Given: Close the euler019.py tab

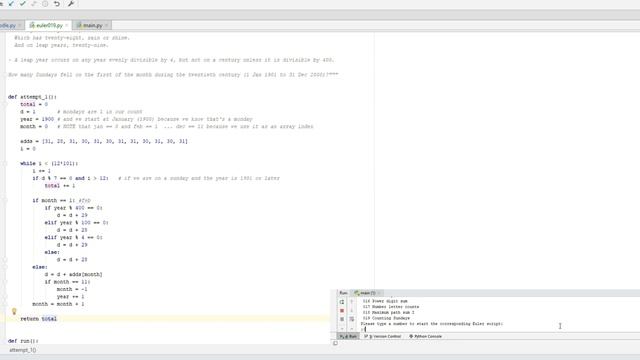Looking at the screenshot, I should 67,25.
